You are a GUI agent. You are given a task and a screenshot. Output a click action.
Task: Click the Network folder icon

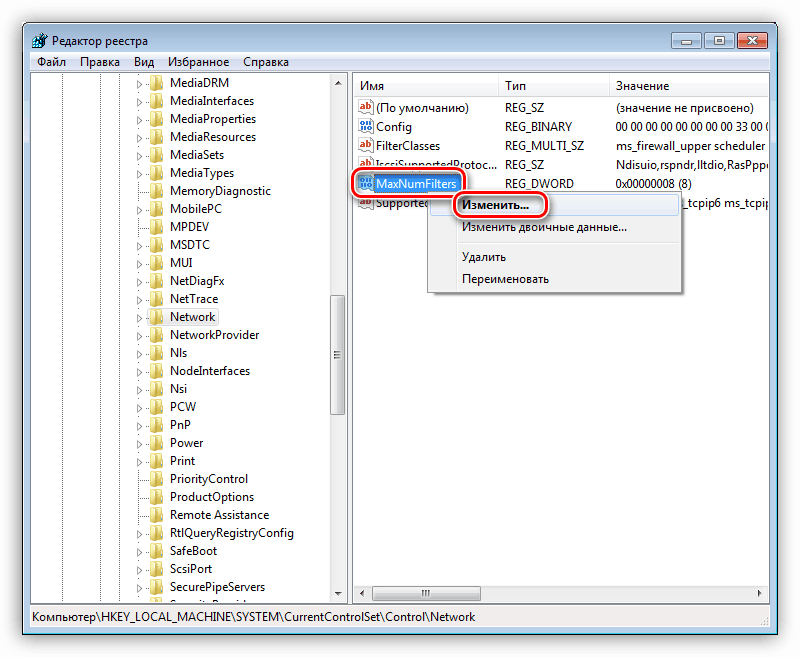(x=156, y=317)
